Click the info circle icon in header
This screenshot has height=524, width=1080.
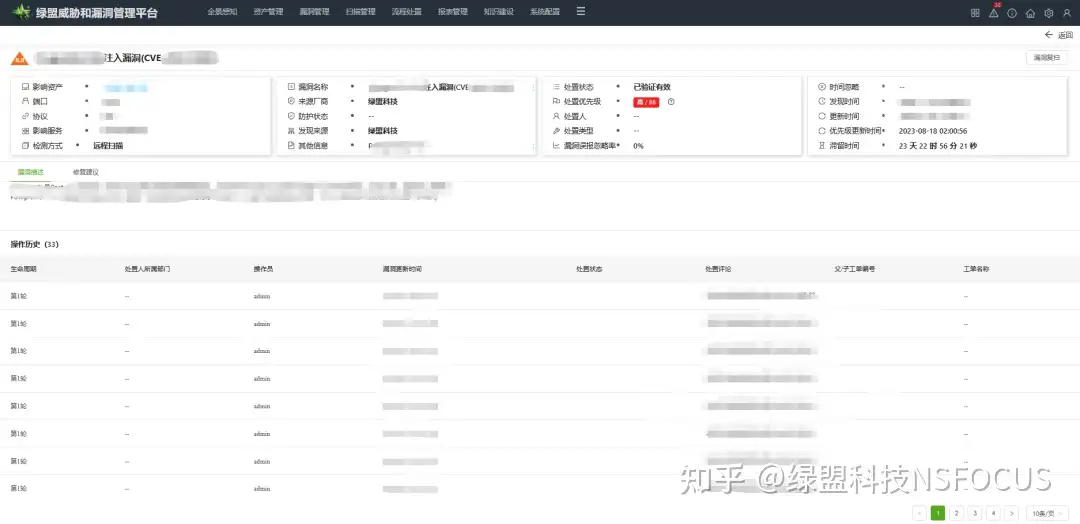1012,13
